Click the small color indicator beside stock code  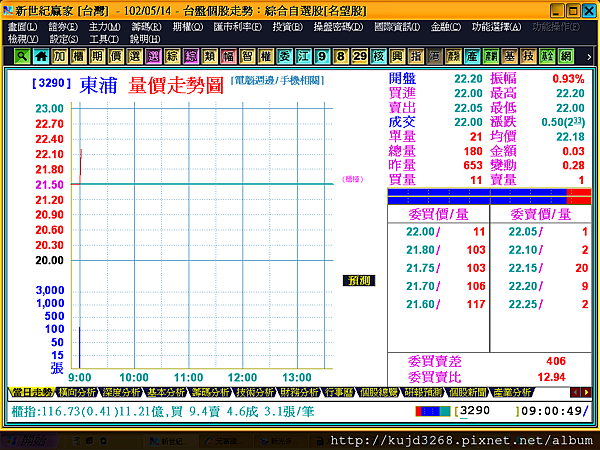pyautogui.click(x=433, y=411)
